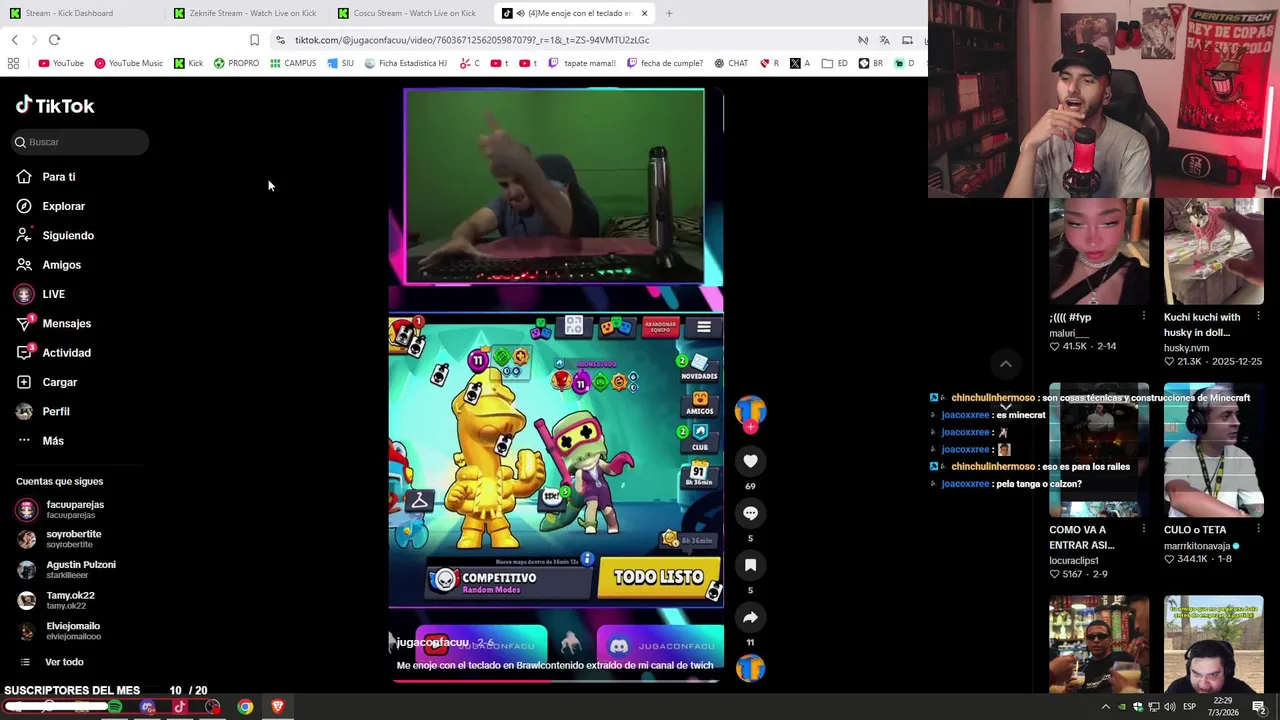Click the TikTok logo
1280x720 pixels.
point(55,105)
